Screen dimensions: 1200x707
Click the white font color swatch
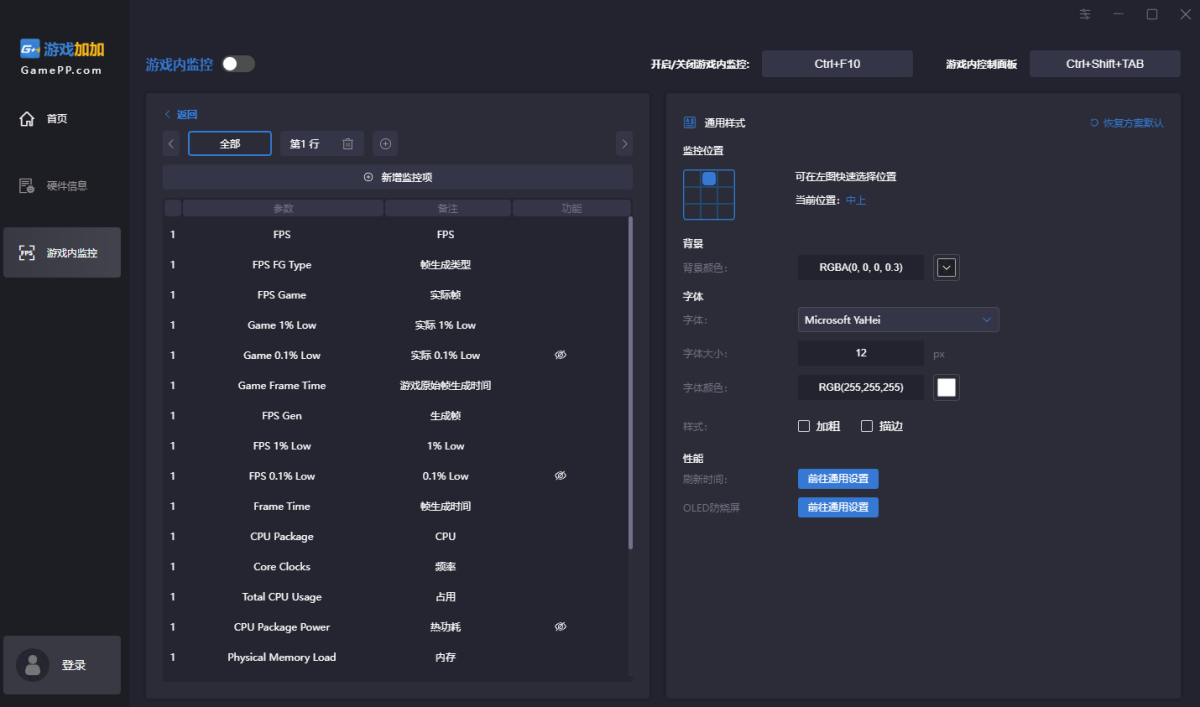(946, 387)
